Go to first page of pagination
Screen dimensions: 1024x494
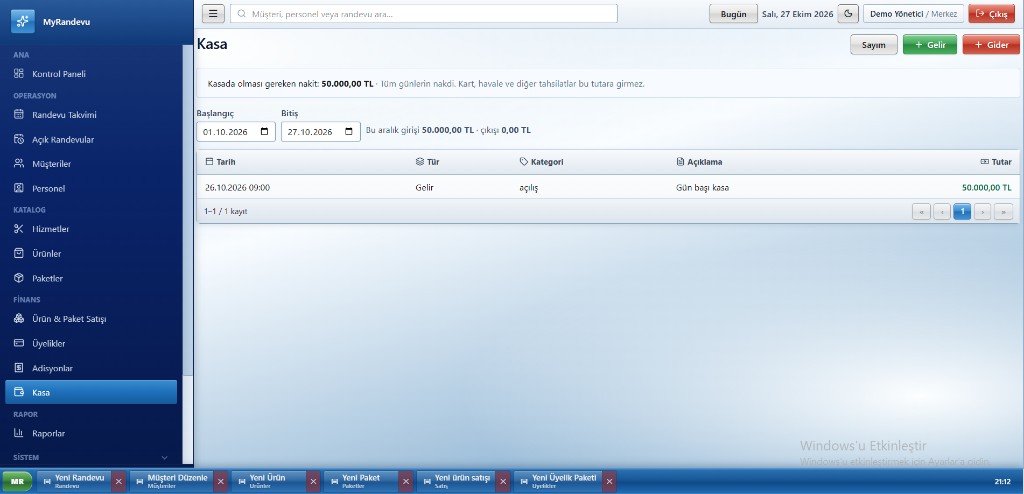tap(921, 211)
